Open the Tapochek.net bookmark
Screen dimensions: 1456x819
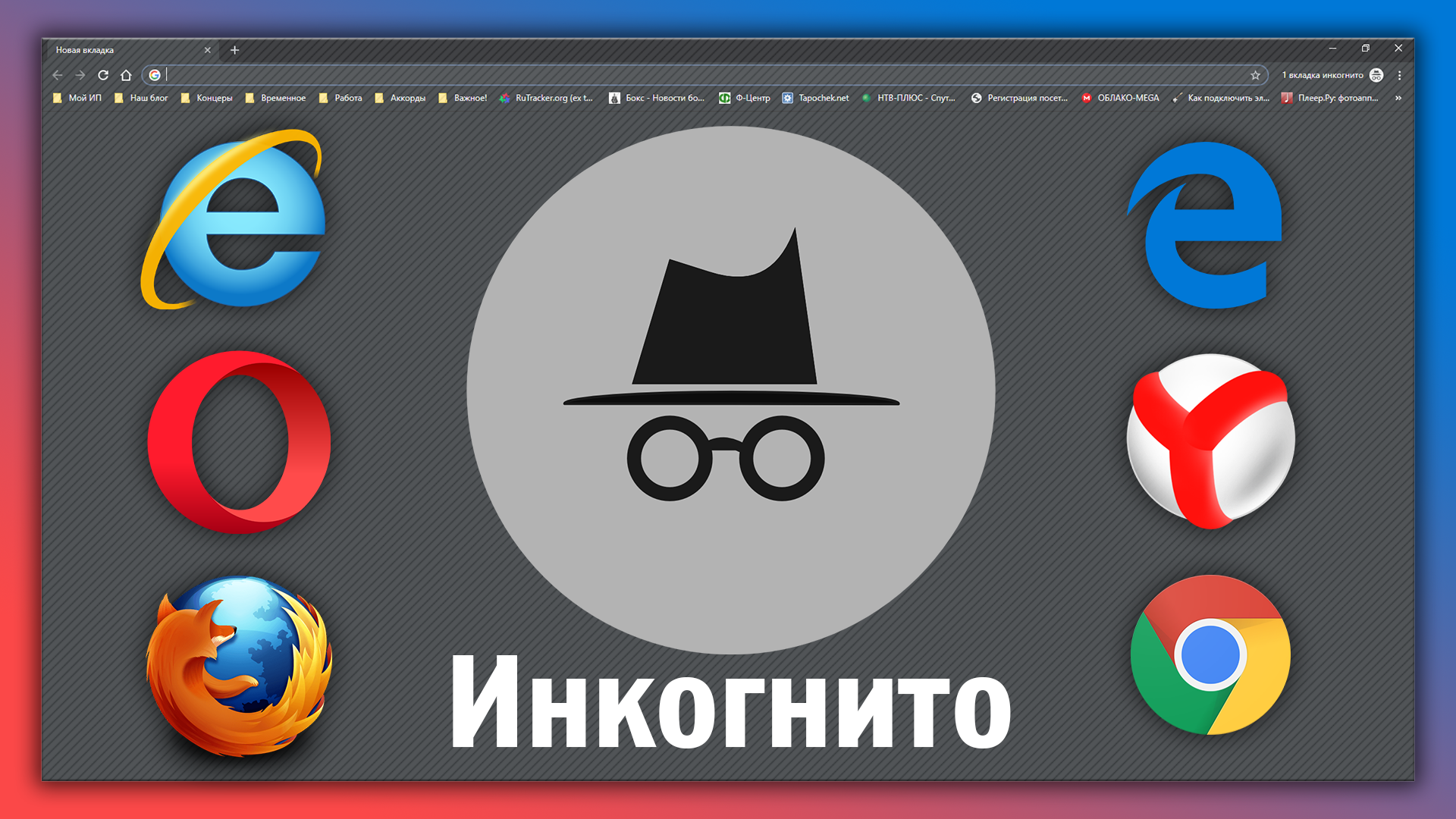click(x=816, y=98)
